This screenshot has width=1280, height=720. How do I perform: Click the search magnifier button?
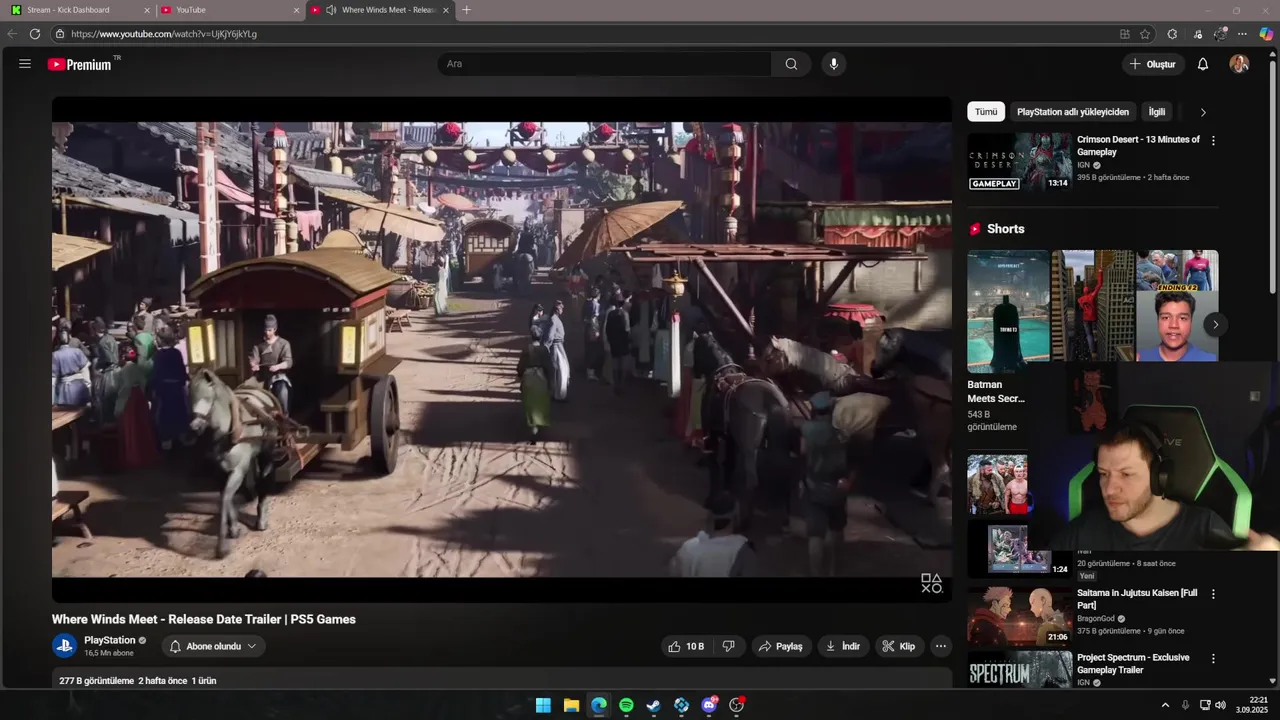tap(791, 64)
